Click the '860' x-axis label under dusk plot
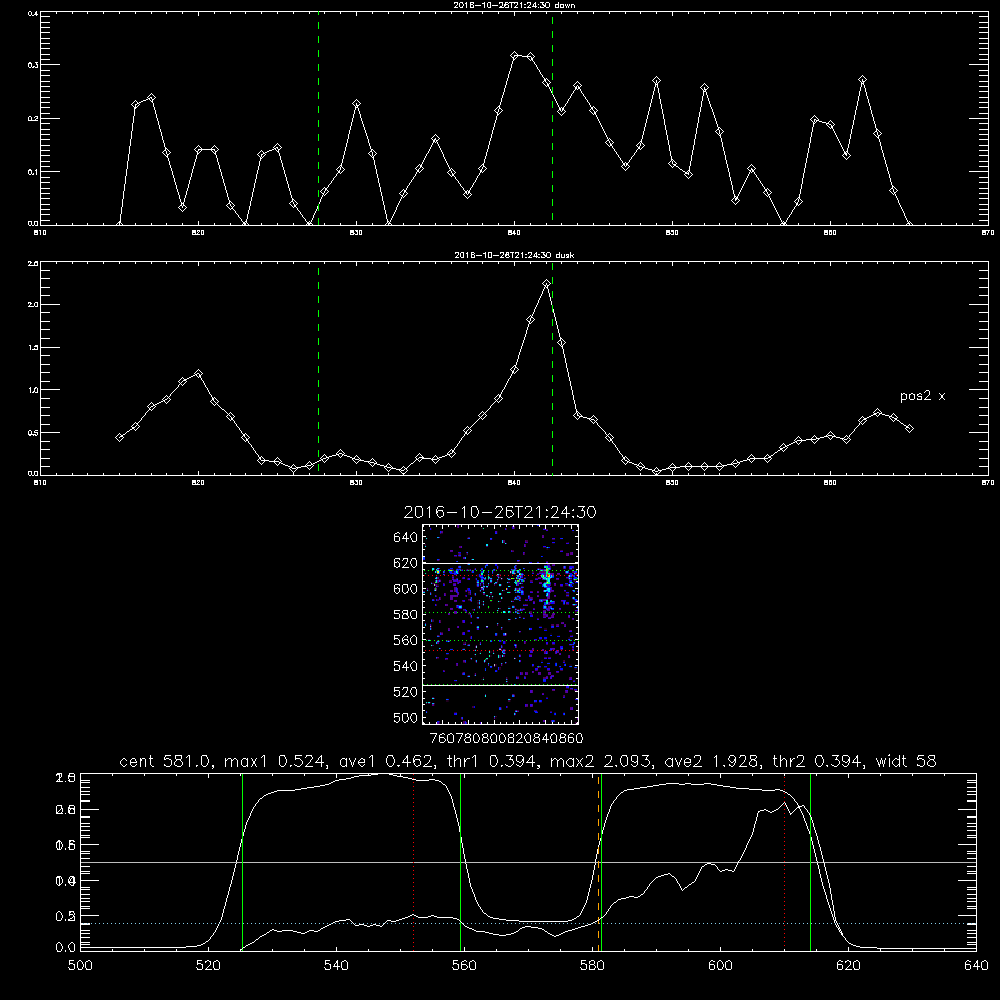The width and height of the screenshot is (1000, 1000). pos(830,483)
